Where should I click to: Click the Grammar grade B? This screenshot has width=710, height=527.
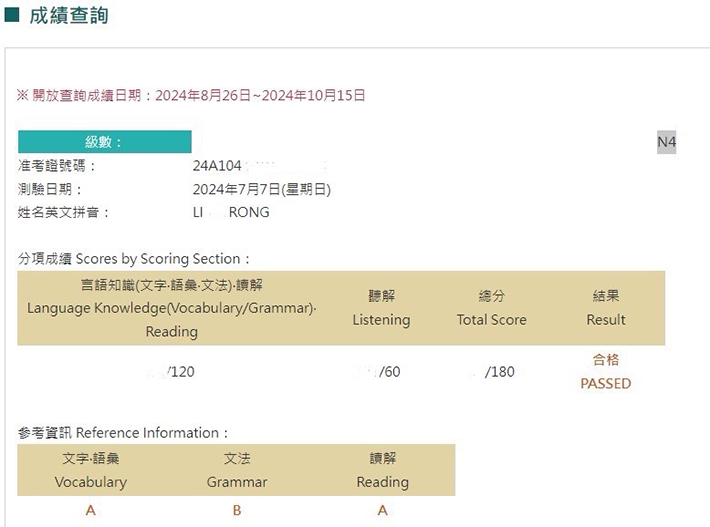pos(237,510)
